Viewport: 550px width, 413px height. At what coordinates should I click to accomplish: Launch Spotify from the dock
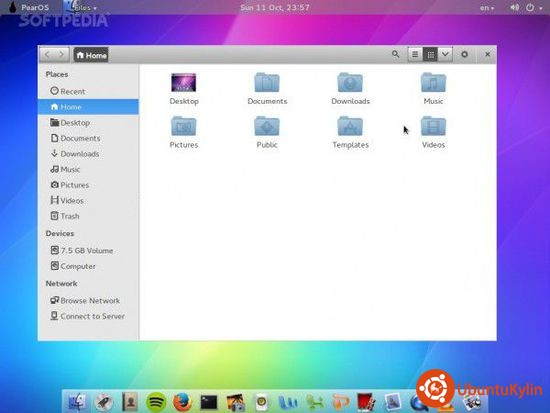pyautogui.click(x=156, y=402)
